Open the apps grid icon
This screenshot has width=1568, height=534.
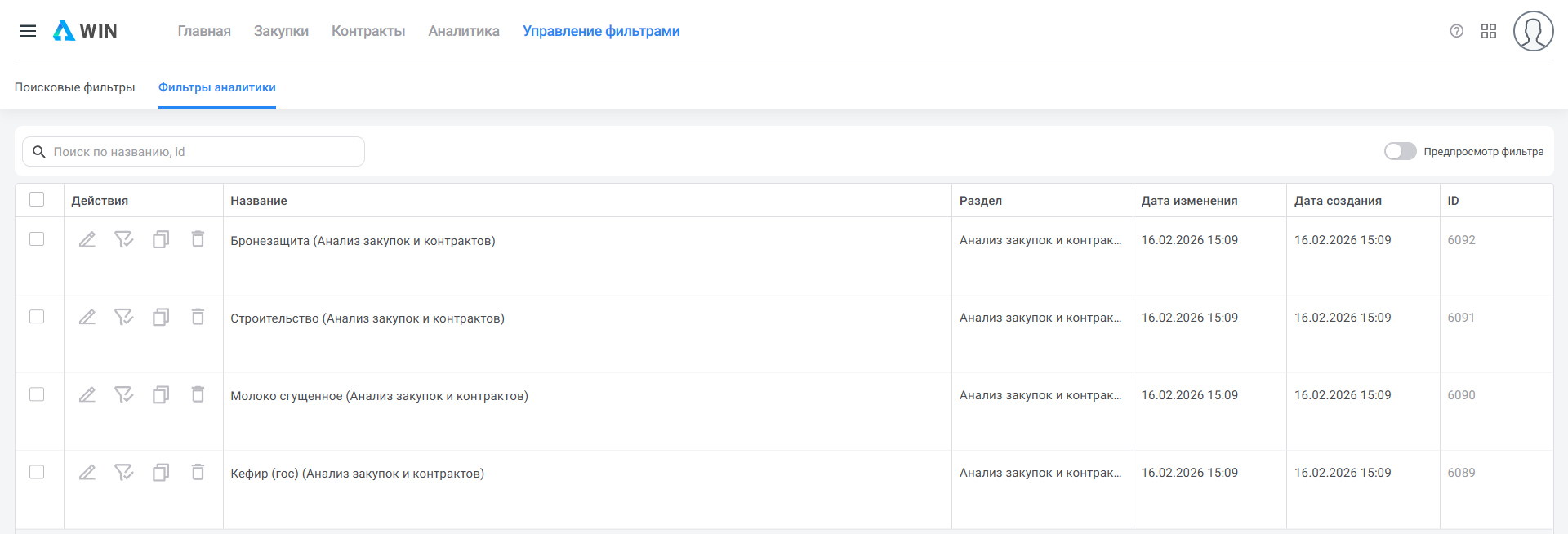1489,31
